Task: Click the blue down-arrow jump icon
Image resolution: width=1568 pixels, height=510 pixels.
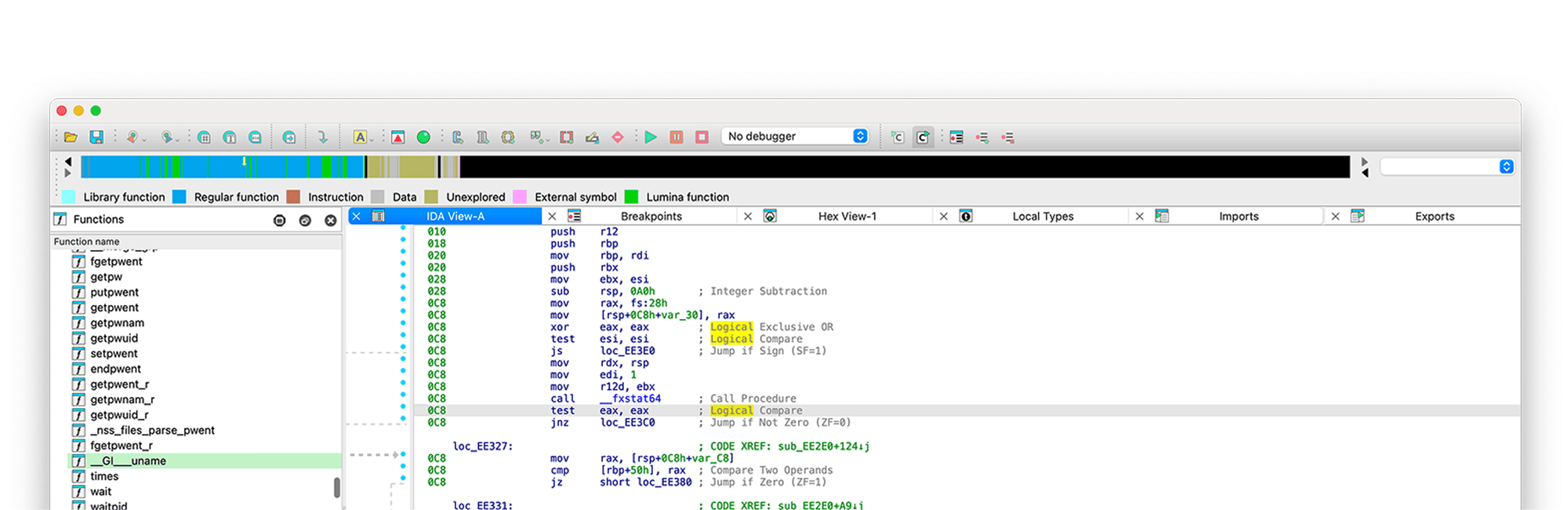Action: (x=322, y=137)
